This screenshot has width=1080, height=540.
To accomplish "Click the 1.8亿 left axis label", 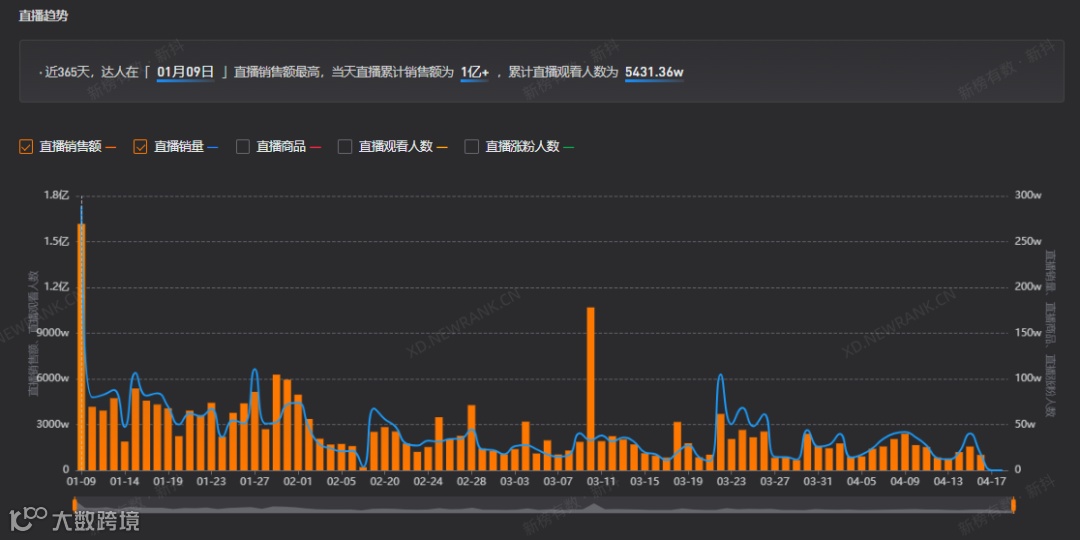I will (x=58, y=196).
